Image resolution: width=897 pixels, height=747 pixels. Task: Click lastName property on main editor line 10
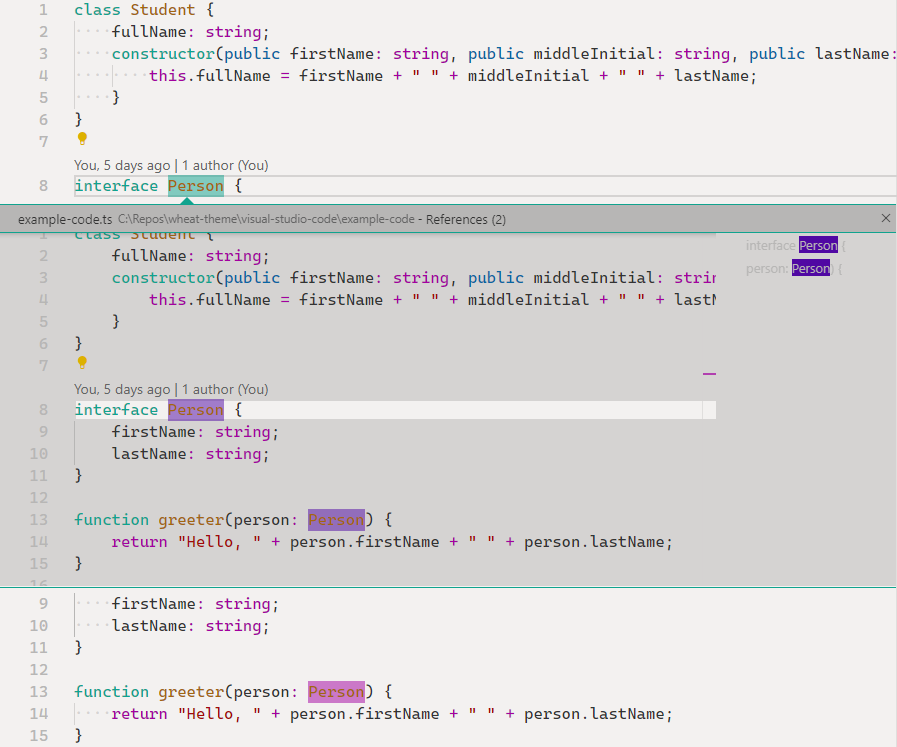pos(149,626)
